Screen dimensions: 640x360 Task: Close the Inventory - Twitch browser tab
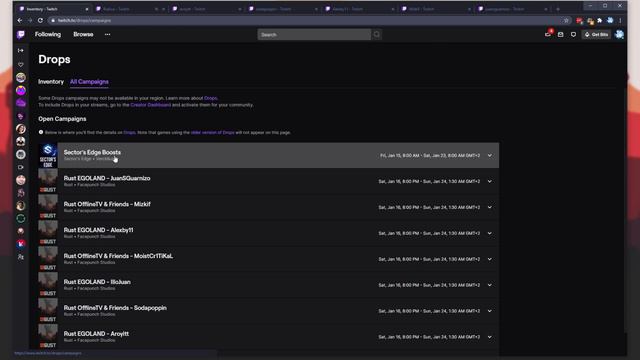coord(87,9)
